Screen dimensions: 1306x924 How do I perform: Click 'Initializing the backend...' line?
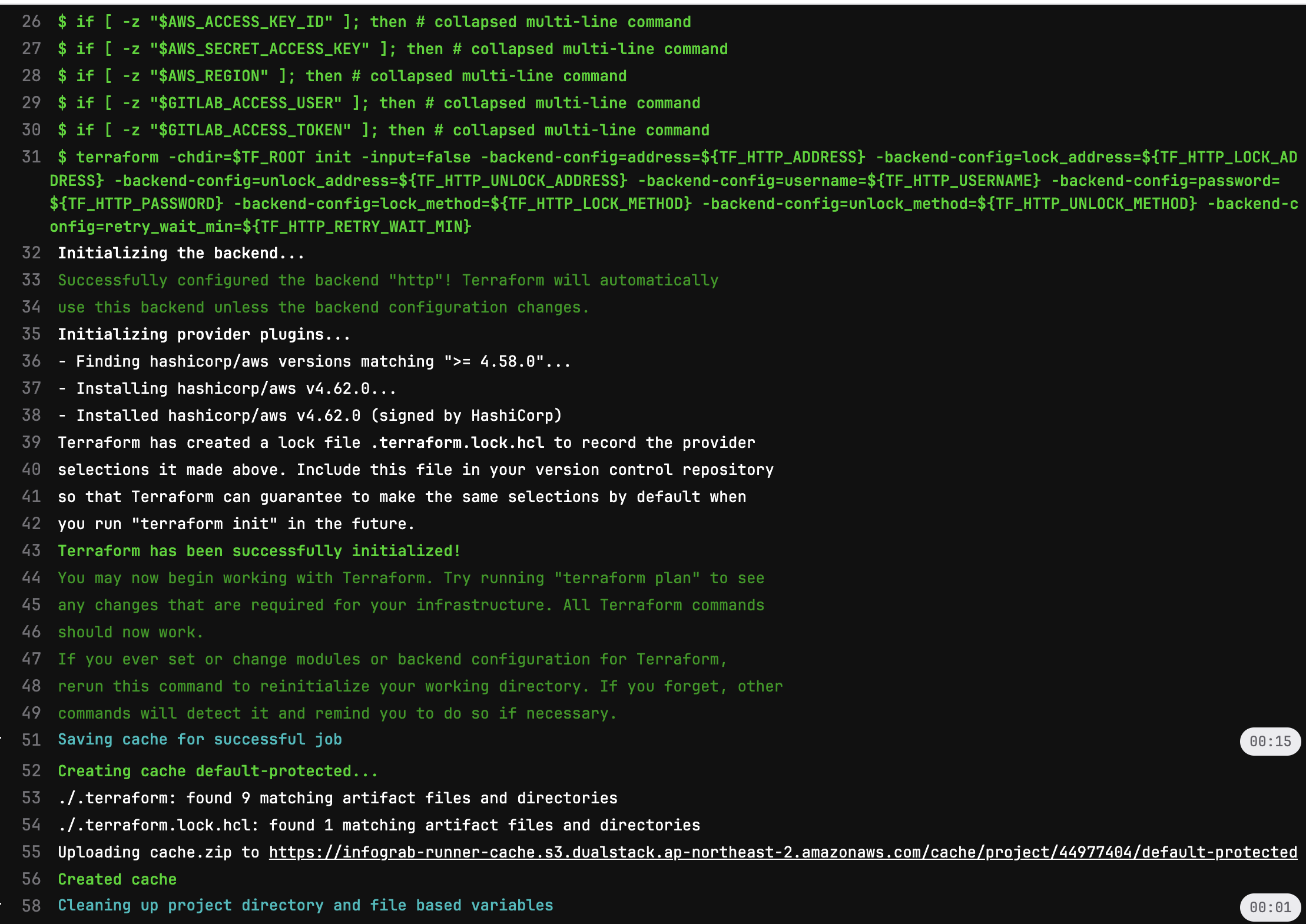click(x=181, y=253)
